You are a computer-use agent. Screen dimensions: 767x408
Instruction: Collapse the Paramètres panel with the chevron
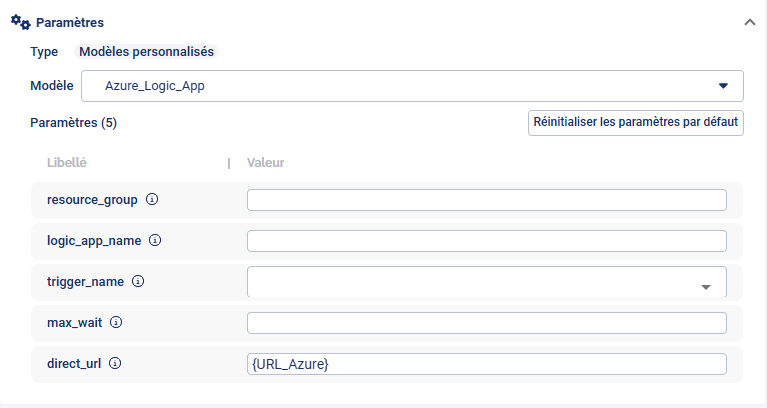click(x=749, y=21)
